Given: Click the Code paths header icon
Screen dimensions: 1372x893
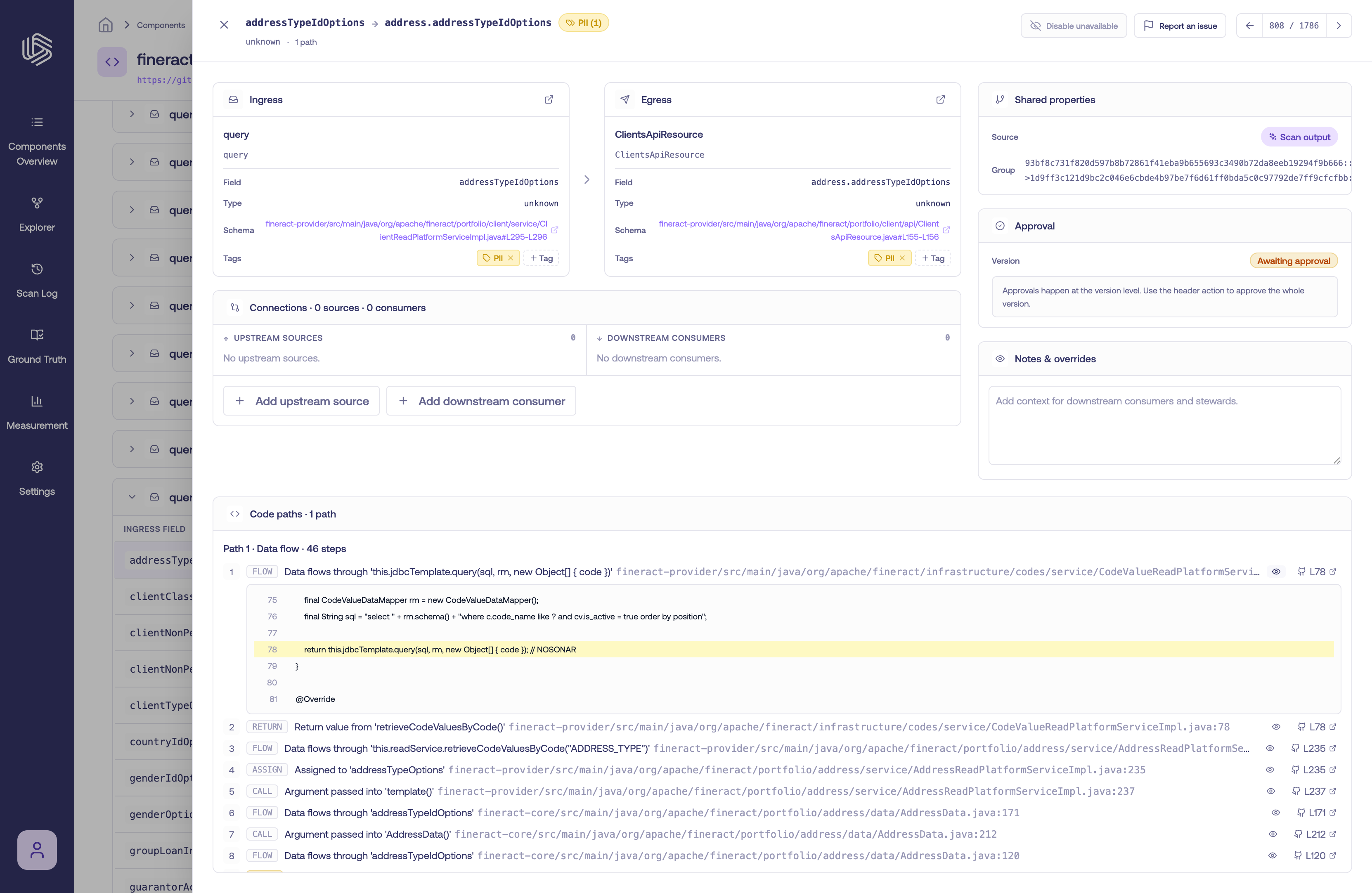Looking at the screenshot, I should click(x=234, y=514).
